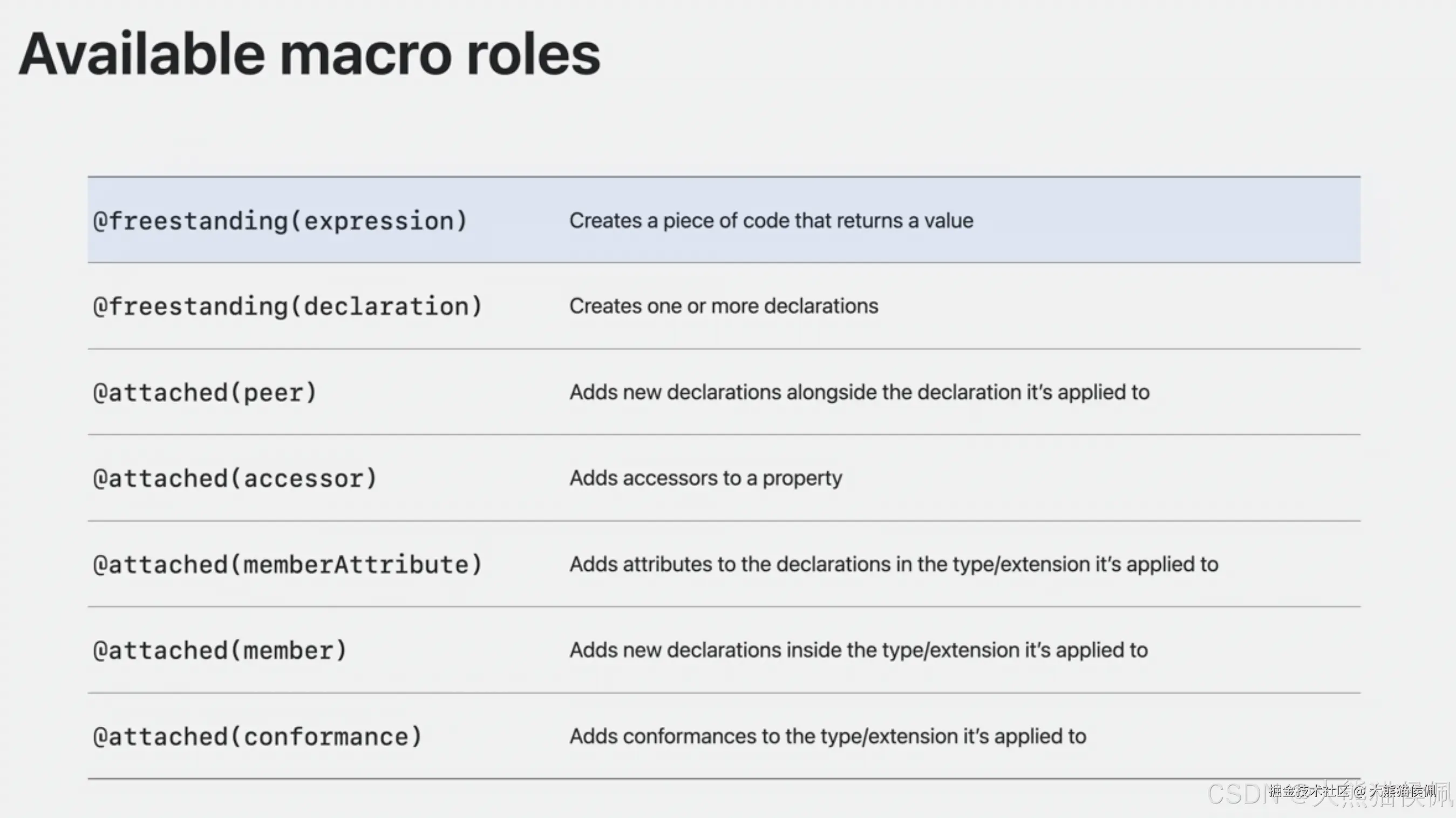The image size is (1456, 818).
Task: Select the @attached(conformance) role name
Action: click(x=257, y=737)
